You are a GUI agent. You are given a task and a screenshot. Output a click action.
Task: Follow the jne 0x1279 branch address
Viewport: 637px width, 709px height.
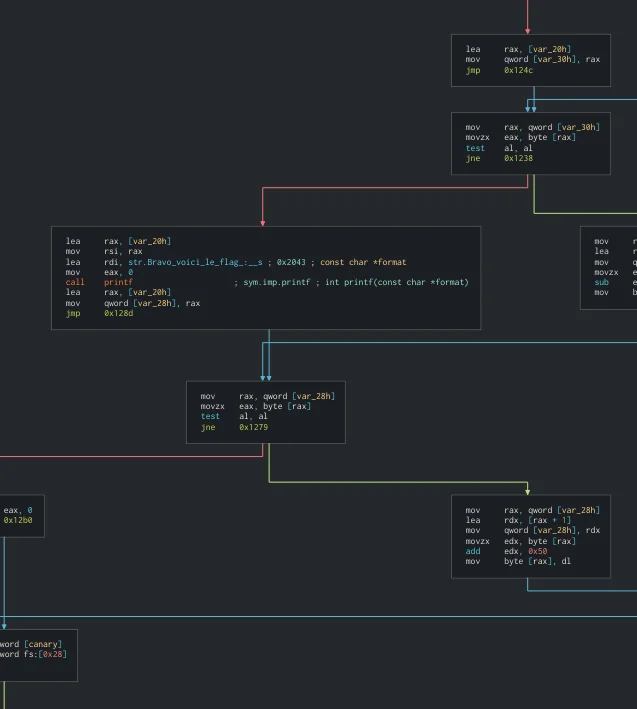(x=253, y=427)
